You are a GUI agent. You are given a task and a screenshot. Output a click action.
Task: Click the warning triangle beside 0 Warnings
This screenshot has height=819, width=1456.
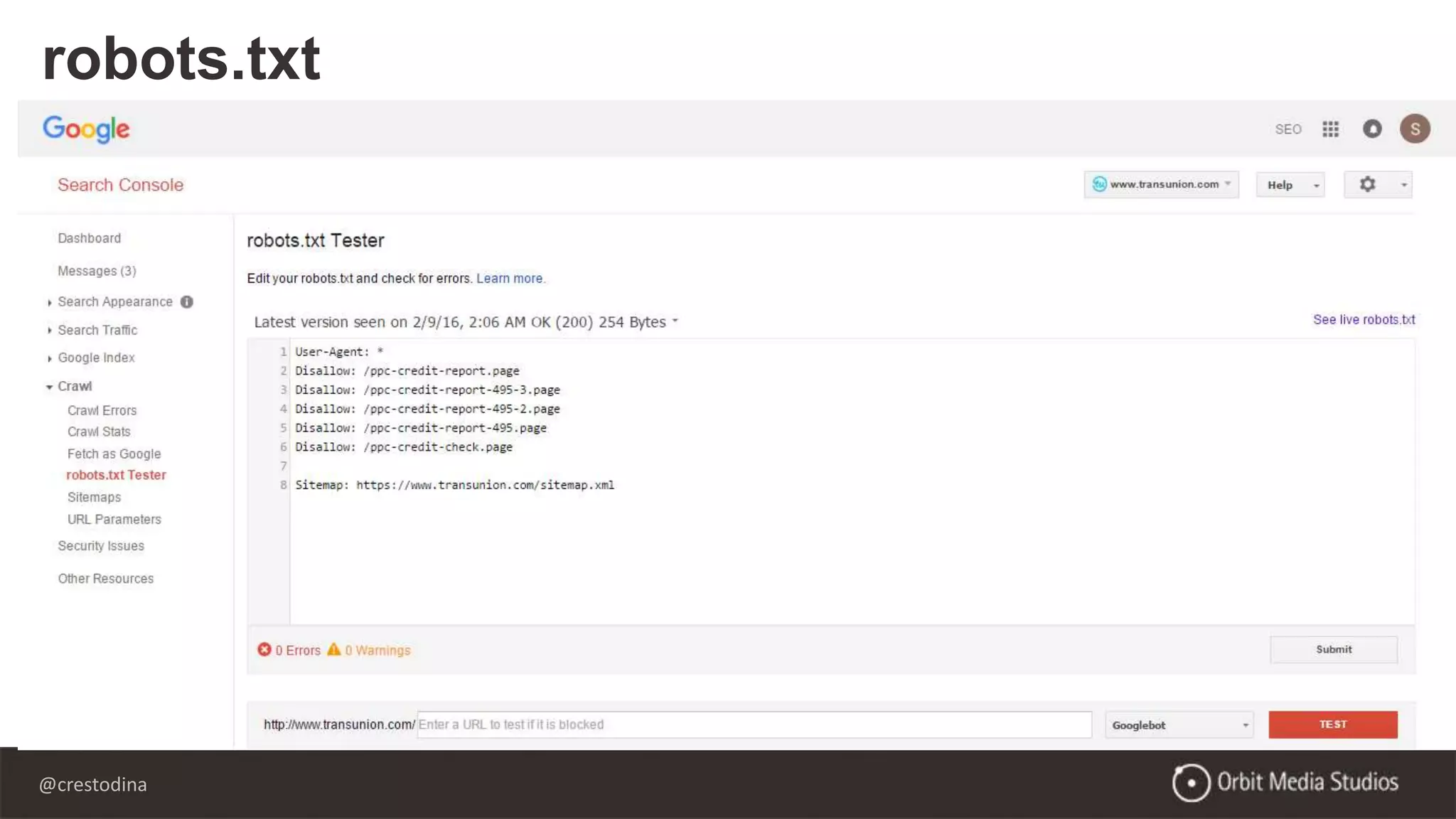pos(333,649)
